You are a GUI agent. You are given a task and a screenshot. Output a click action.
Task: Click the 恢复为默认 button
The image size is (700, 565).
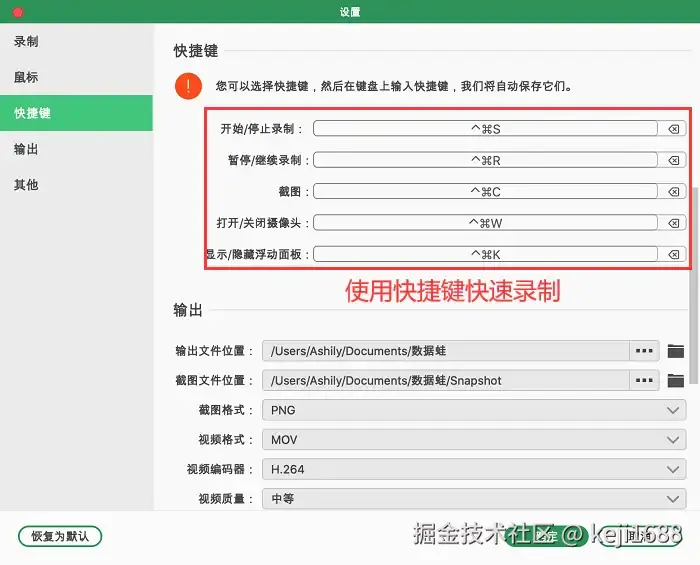tap(60, 536)
